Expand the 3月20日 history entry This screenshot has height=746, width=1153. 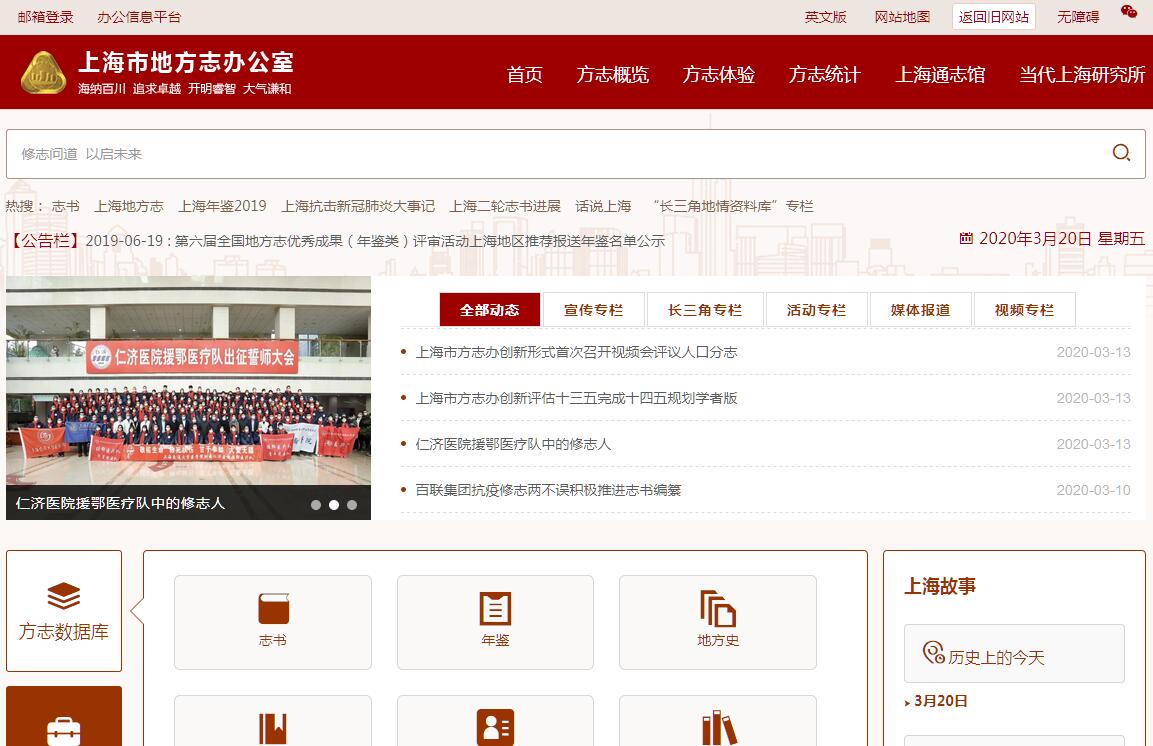(940, 701)
